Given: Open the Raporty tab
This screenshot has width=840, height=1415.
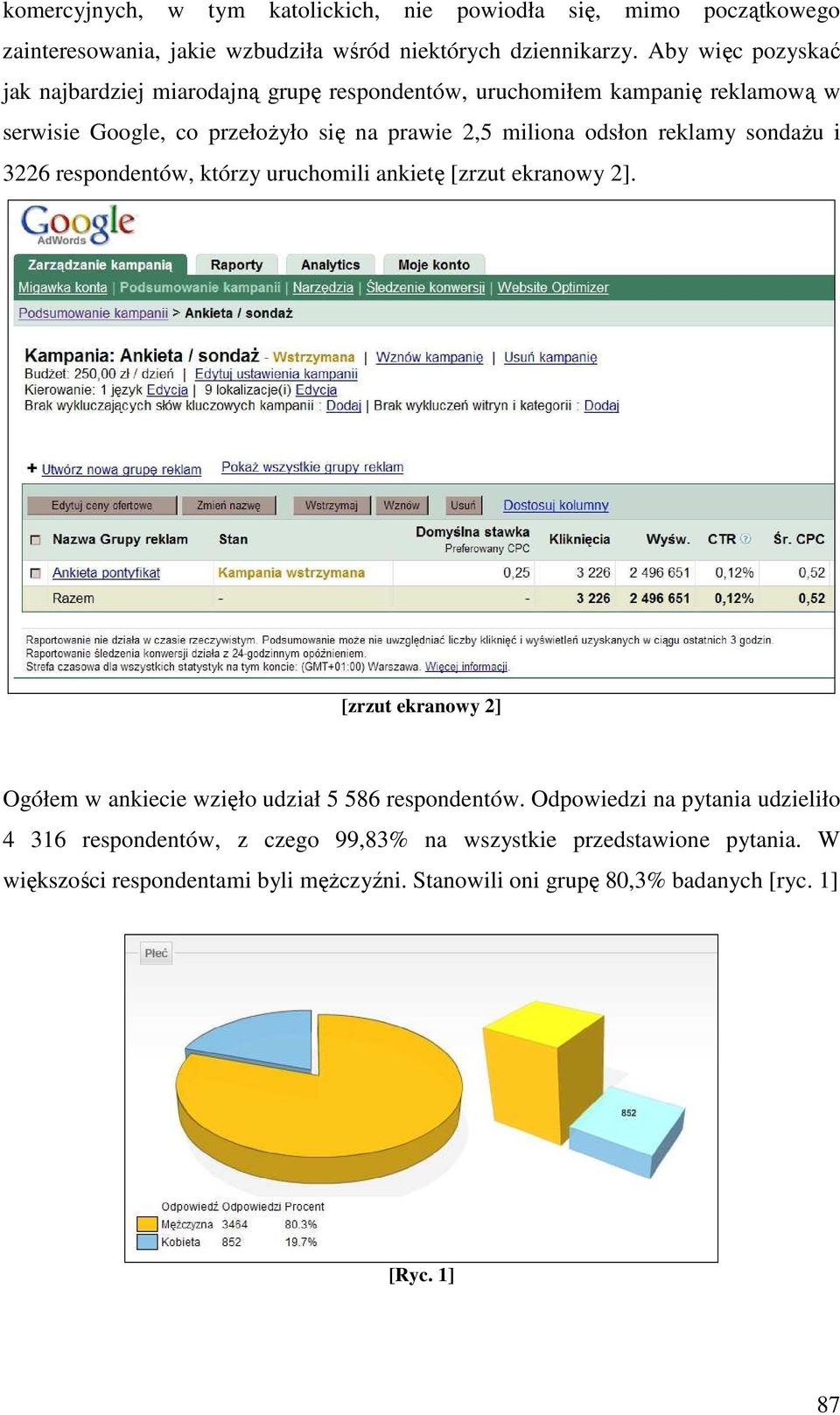Looking at the screenshot, I should coord(236,264).
